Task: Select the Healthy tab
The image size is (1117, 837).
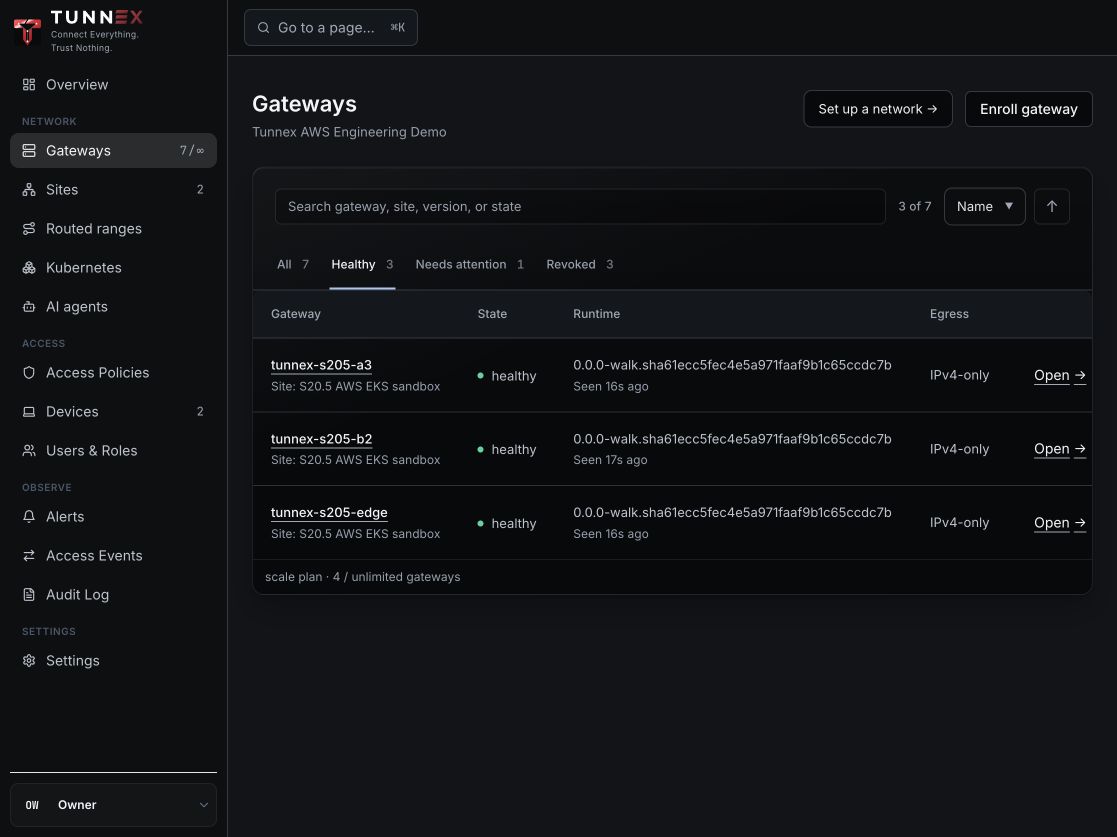Action: click(x=362, y=264)
